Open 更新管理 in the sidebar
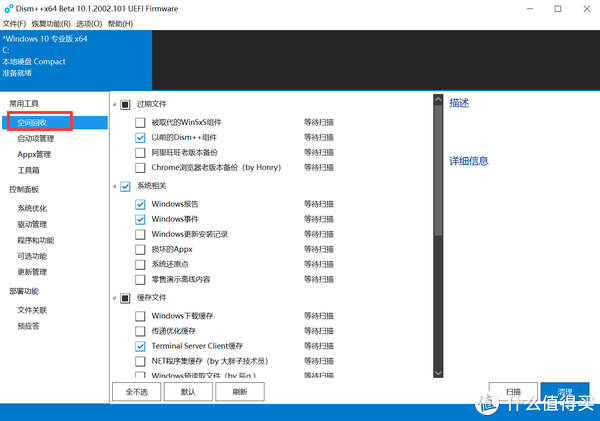 pyautogui.click(x=32, y=272)
